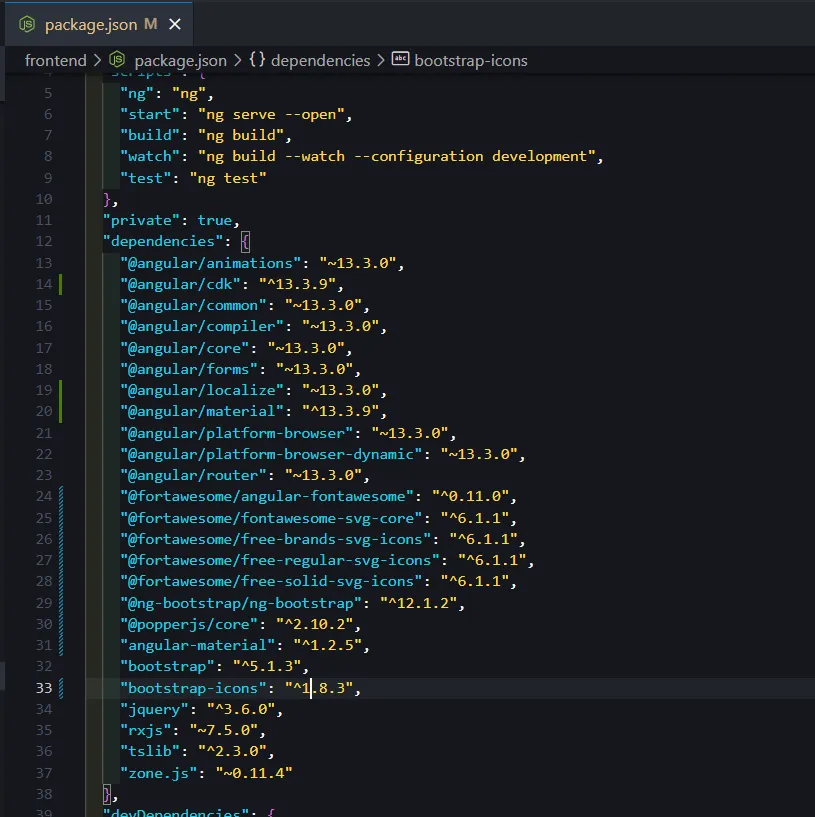Click the "@ng-bootstrap/ng-bootstrap" dependency
Image resolution: width=815 pixels, height=817 pixels.
point(241,603)
